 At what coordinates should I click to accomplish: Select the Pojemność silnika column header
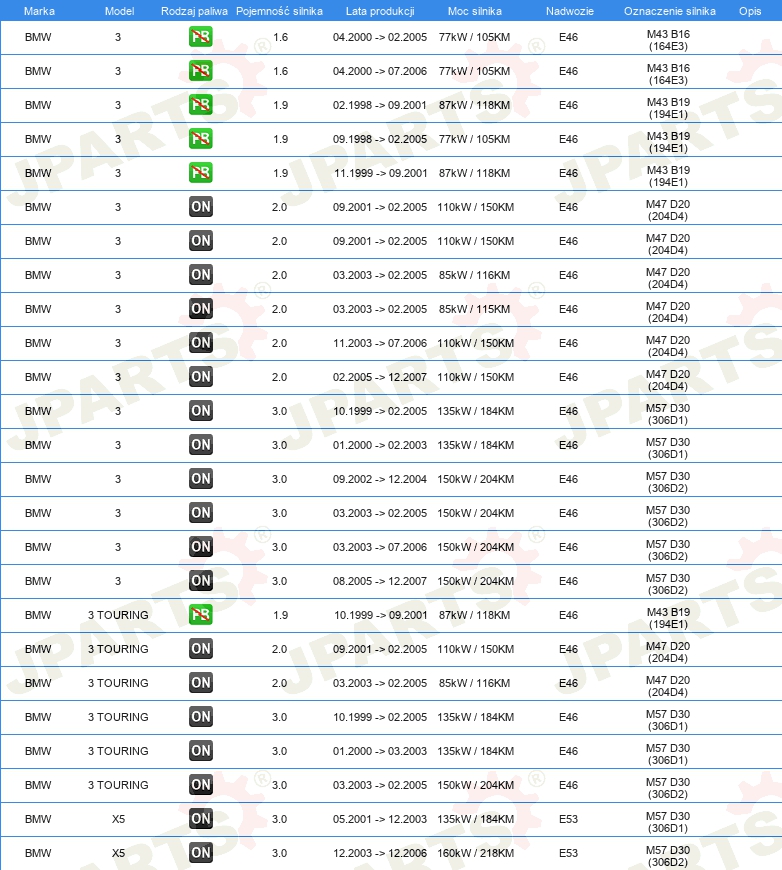[279, 11]
